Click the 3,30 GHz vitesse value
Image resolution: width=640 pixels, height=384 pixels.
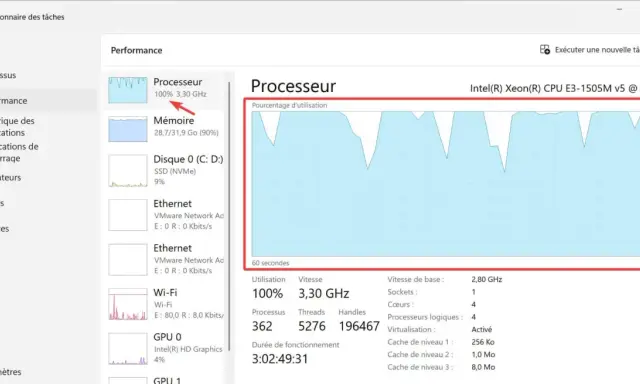click(x=323, y=293)
